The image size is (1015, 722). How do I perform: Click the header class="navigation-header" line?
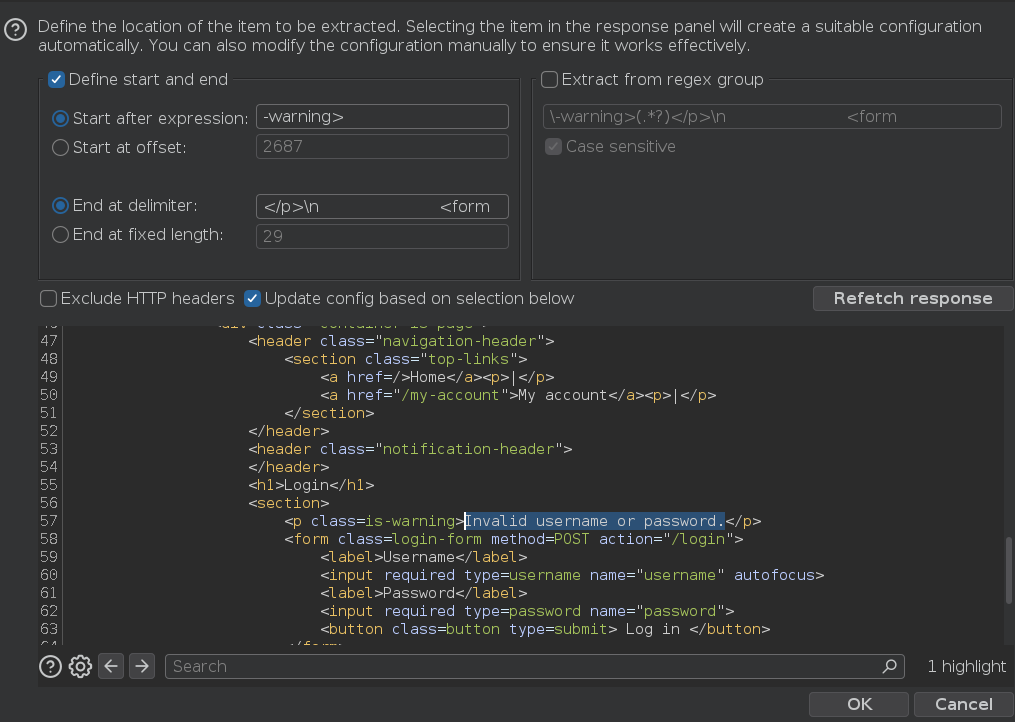tap(401, 341)
